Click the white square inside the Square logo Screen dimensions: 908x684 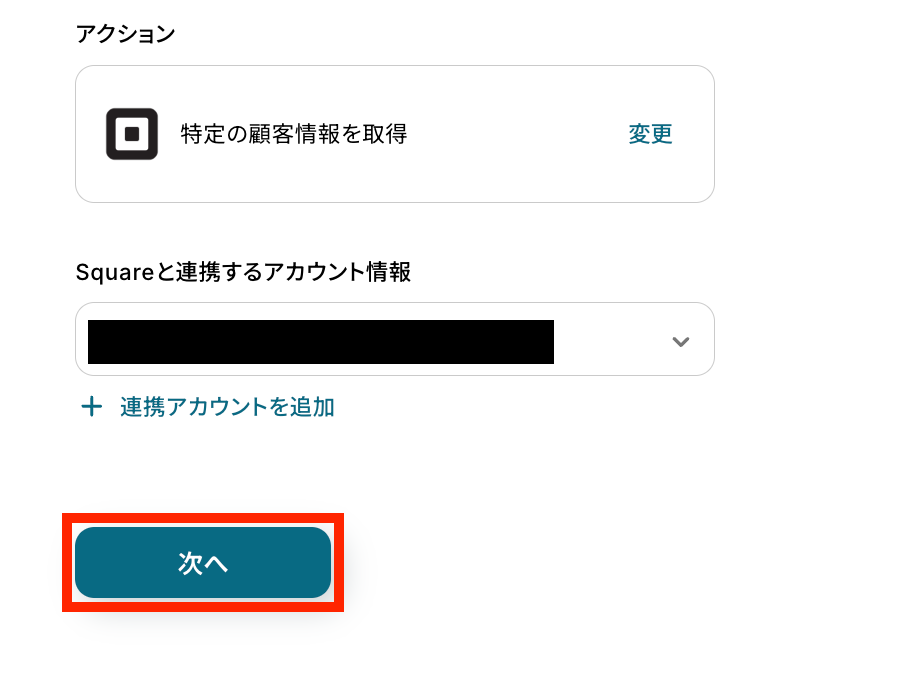tap(132, 134)
